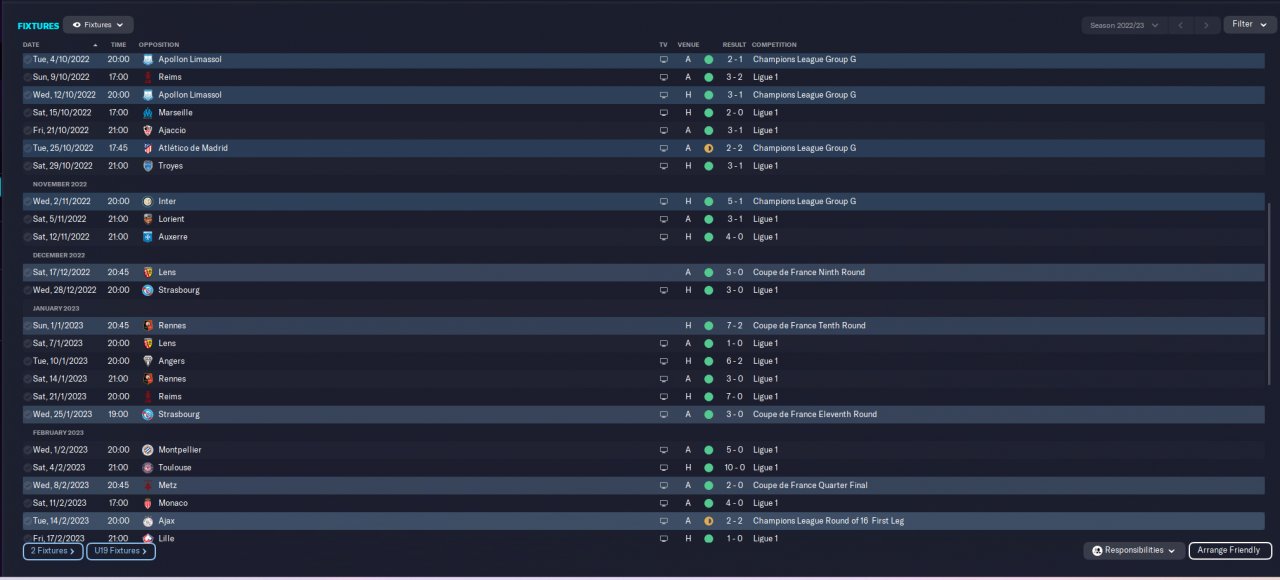Click the Inter club badge
1280x580 pixels.
pos(148,201)
